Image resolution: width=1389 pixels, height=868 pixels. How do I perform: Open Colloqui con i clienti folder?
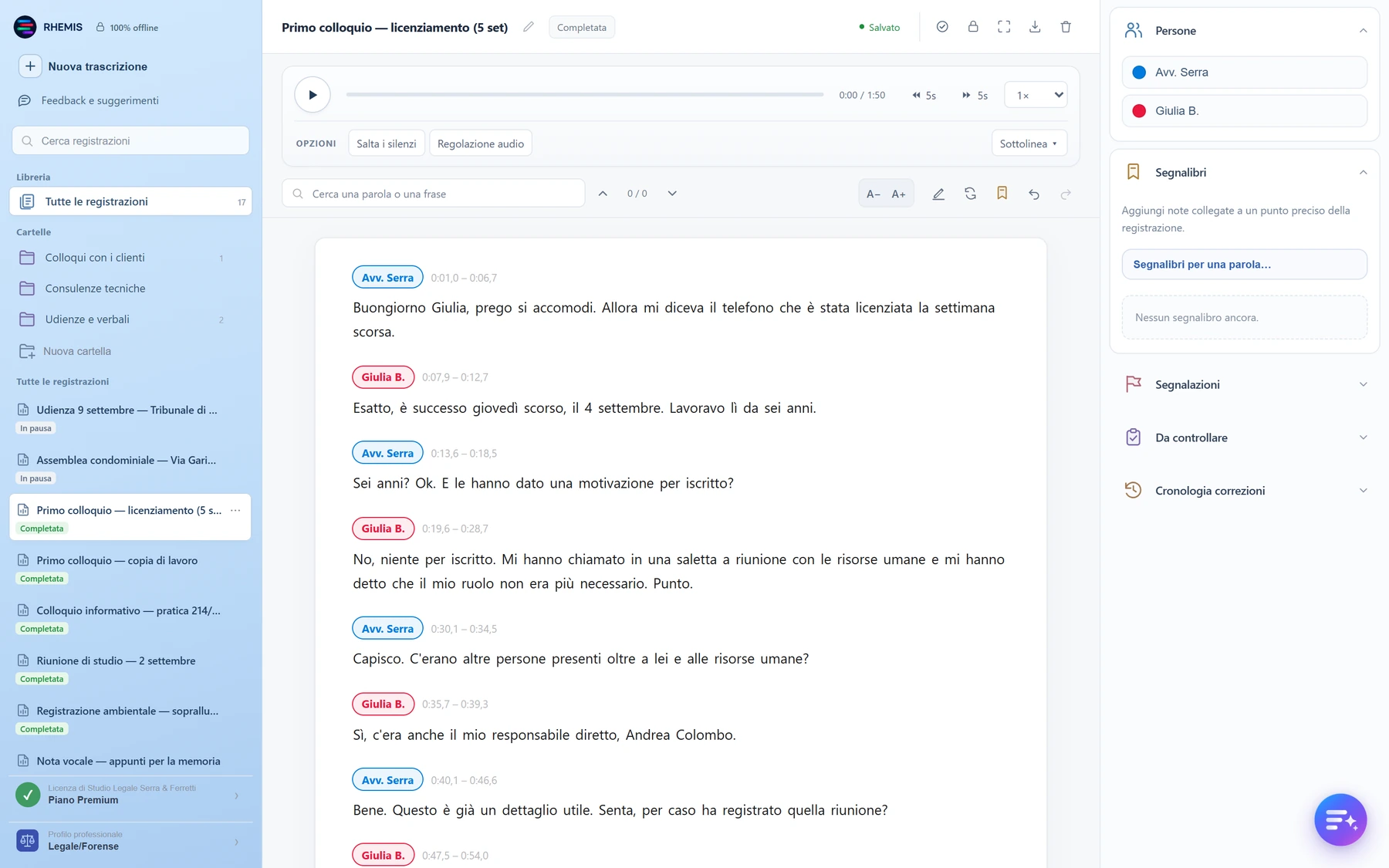130,258
